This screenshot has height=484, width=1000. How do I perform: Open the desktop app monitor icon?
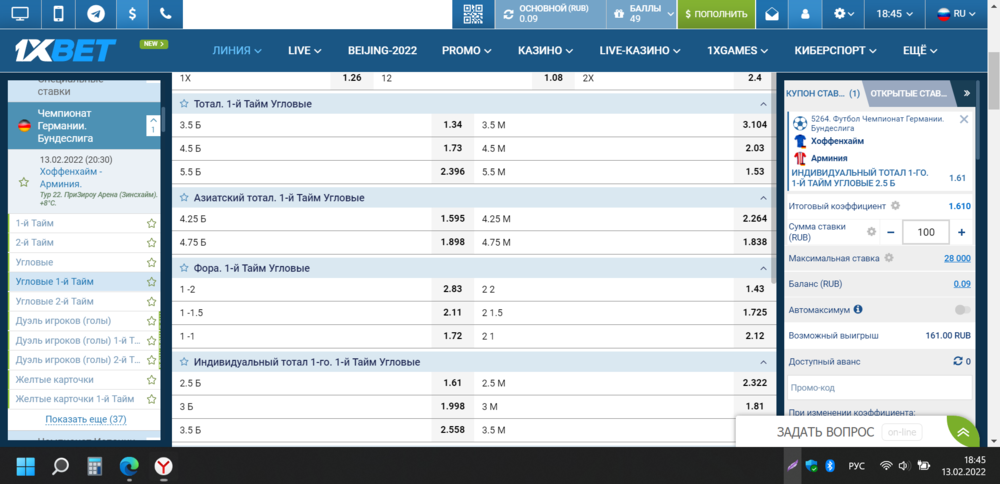[x=20, y=14]
